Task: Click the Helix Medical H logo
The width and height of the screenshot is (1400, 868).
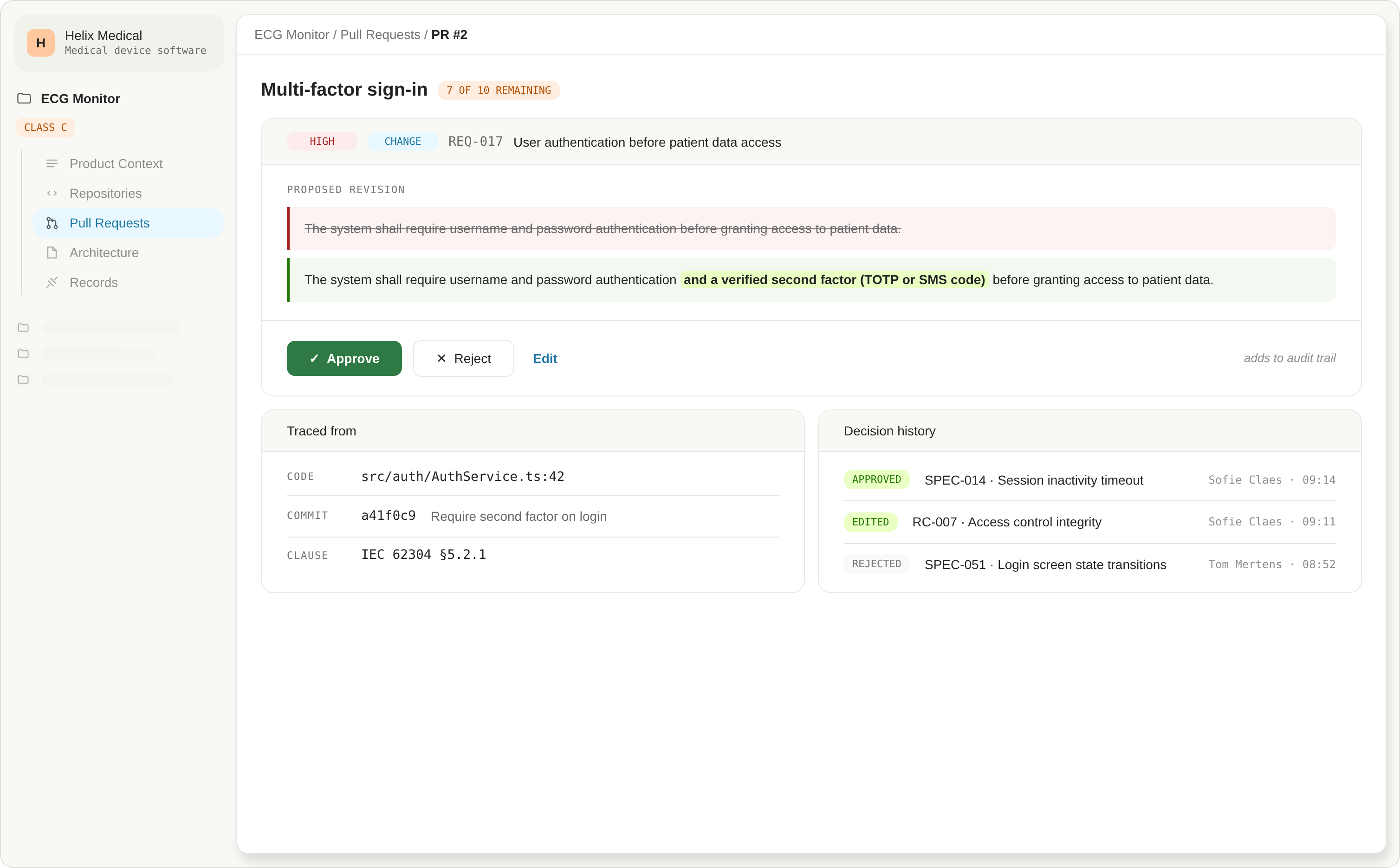Action: point(41,43)
